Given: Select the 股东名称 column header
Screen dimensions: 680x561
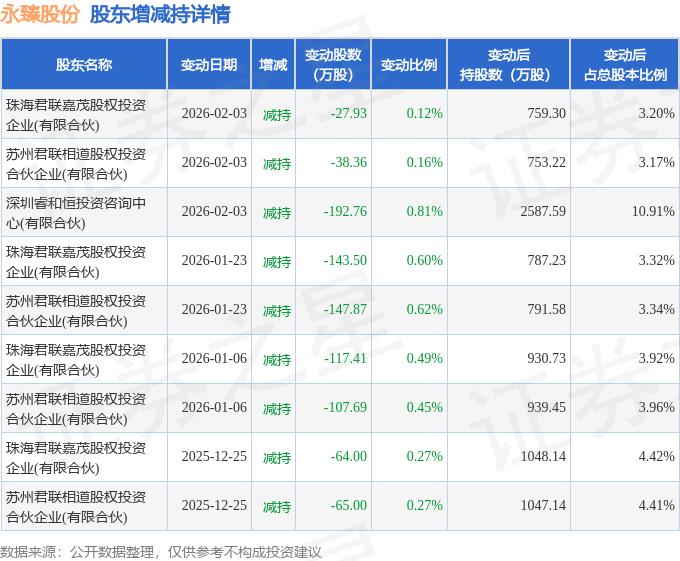Looking at the screenshot, I should coord(84,65).
